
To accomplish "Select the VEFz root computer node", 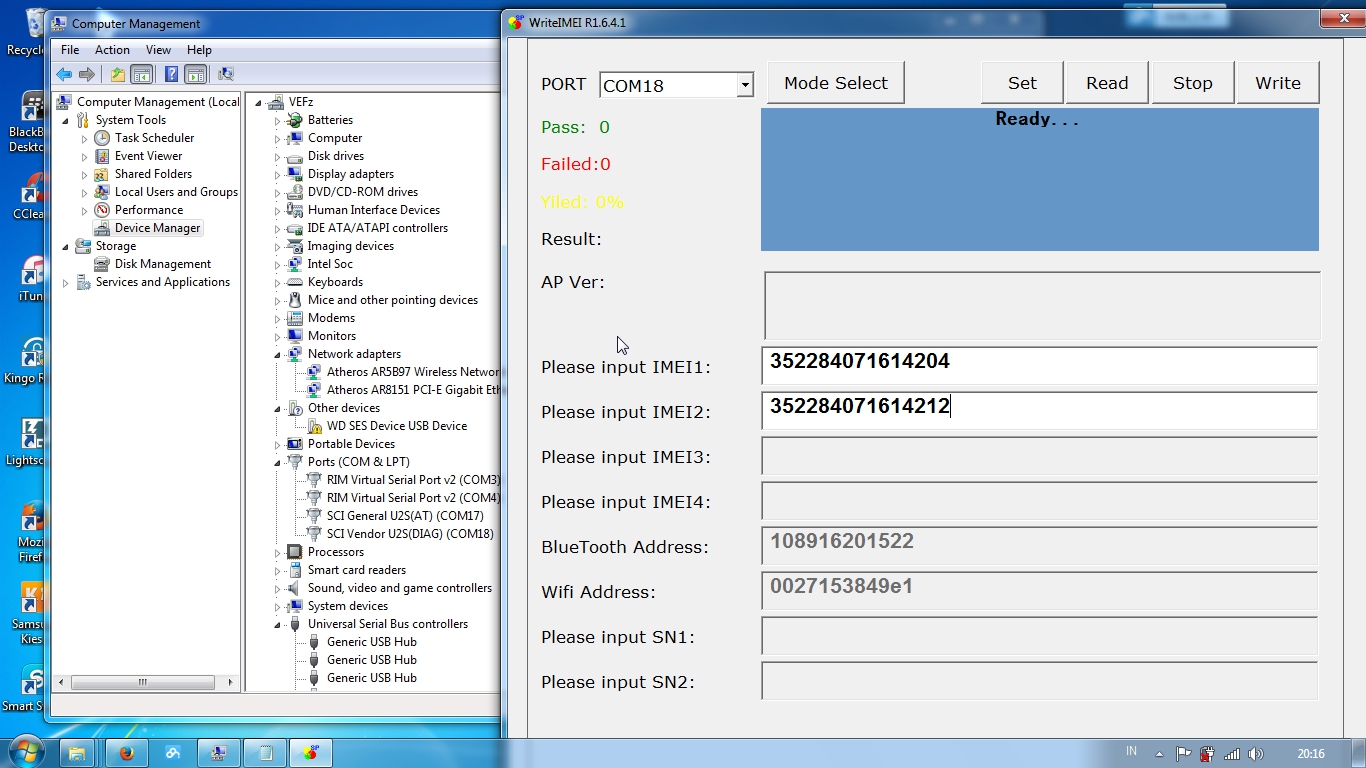I will [x=301, y=102].
